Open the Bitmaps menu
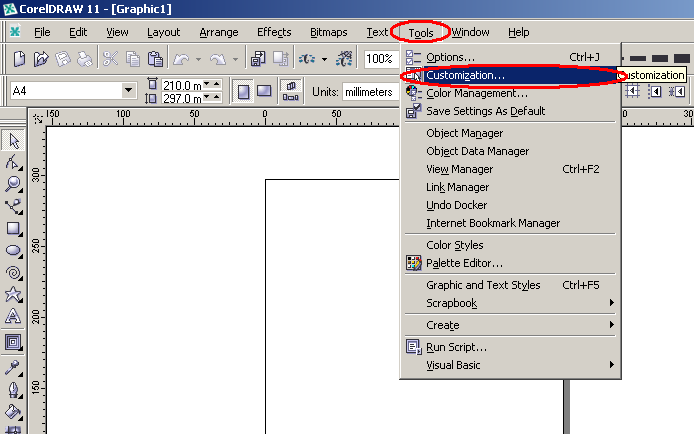The width and height of the screenshot is (694, 434). 328,32
